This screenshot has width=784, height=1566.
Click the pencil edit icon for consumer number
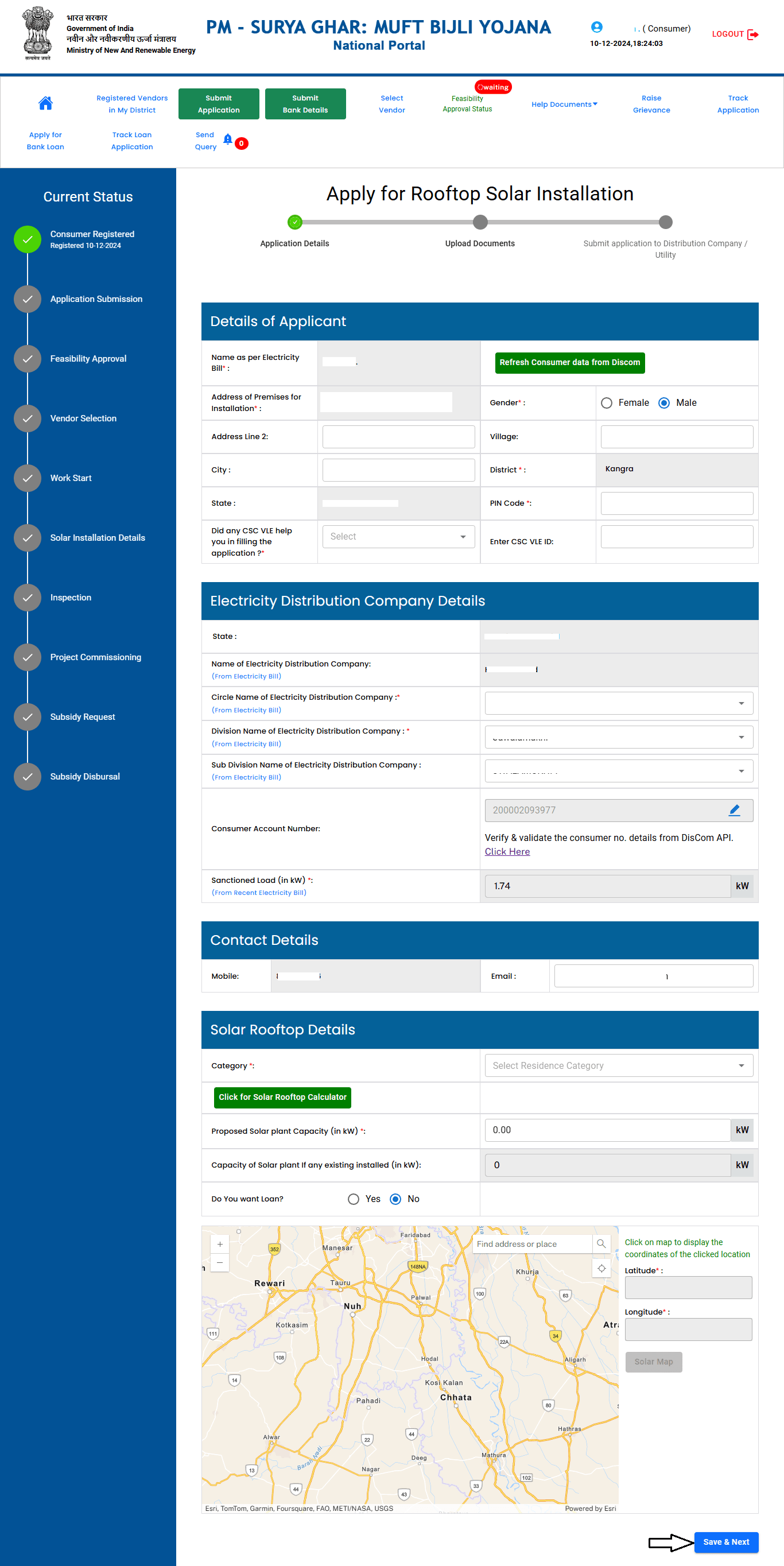pos(734,811)
